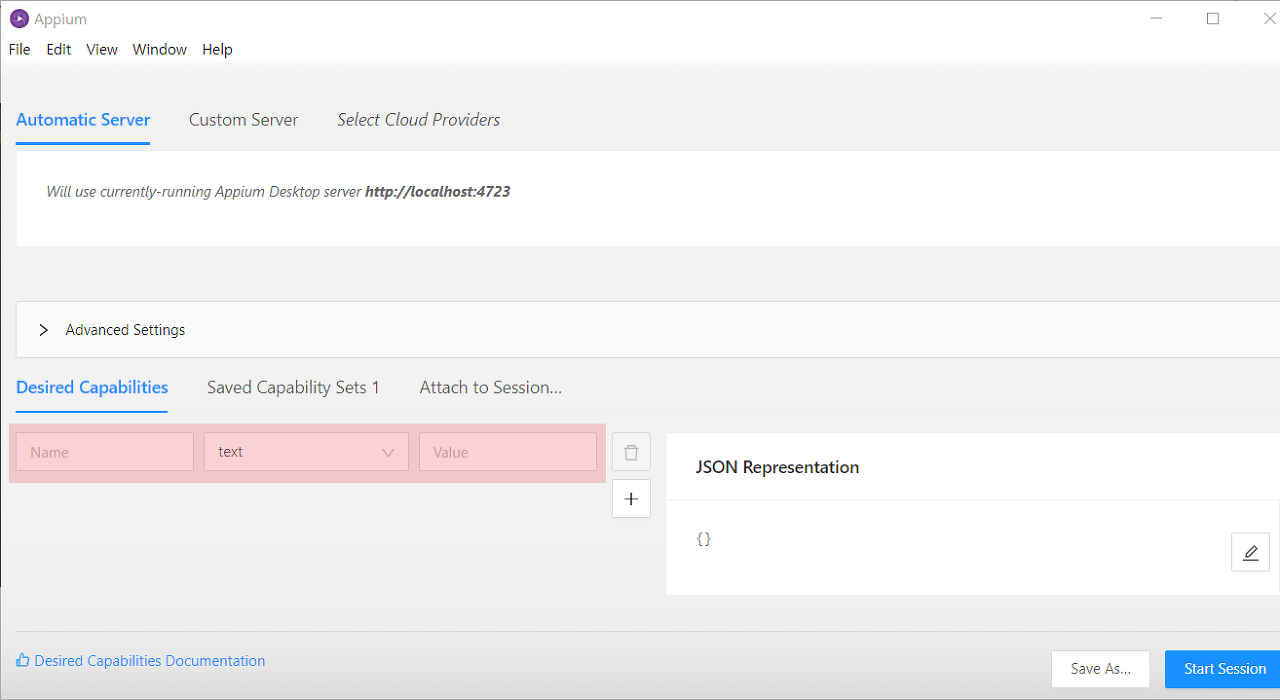Open the File menu
1280x700 pixels.
pos(19,49)
